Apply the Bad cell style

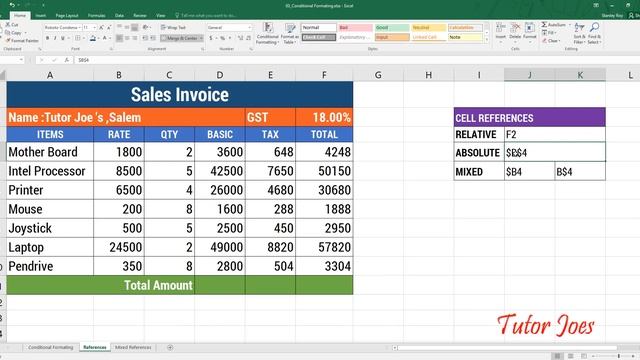click(x=355, y=27)
